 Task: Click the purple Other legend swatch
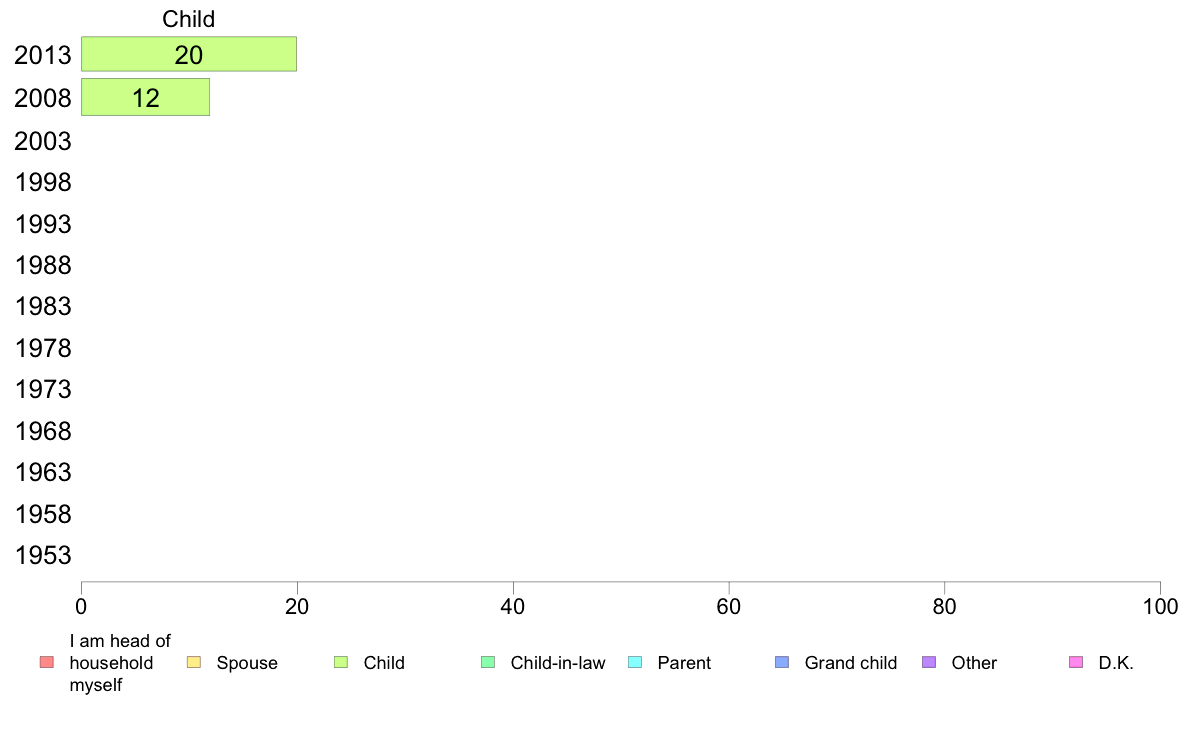[x=929, y=662]
